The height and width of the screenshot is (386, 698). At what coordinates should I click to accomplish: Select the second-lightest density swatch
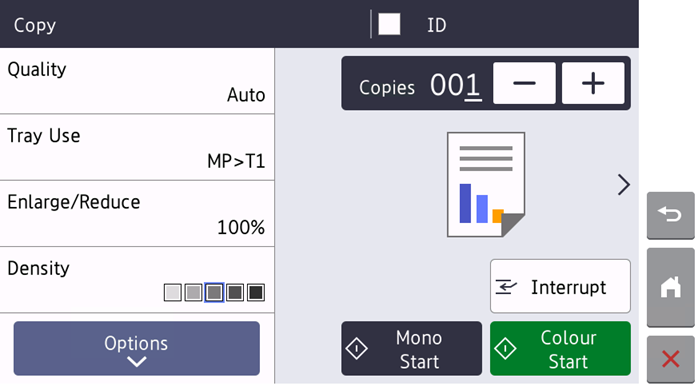193,293
